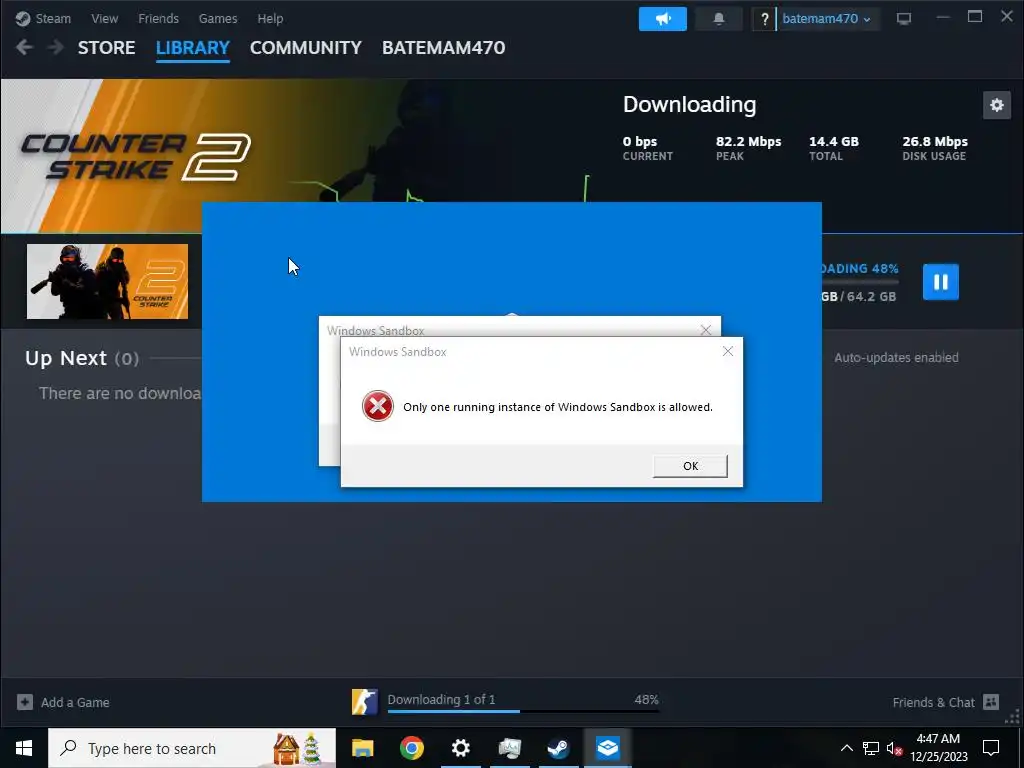
Task: Open the notifications bell
Action: point(718,19)
